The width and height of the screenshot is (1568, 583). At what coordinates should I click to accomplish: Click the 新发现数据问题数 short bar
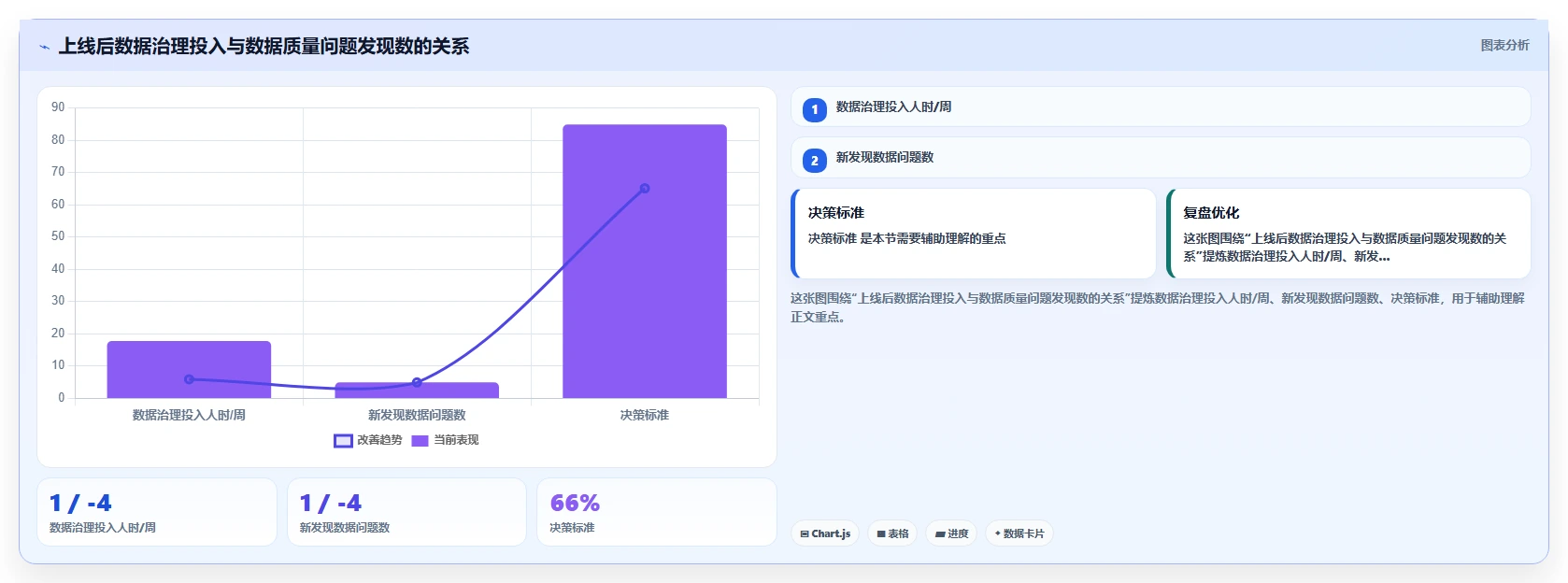417,391
